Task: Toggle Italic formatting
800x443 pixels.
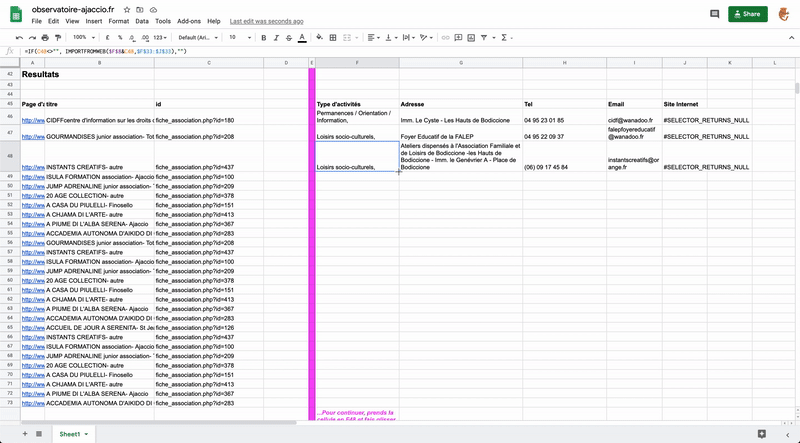Action: [x=276, y=38]
